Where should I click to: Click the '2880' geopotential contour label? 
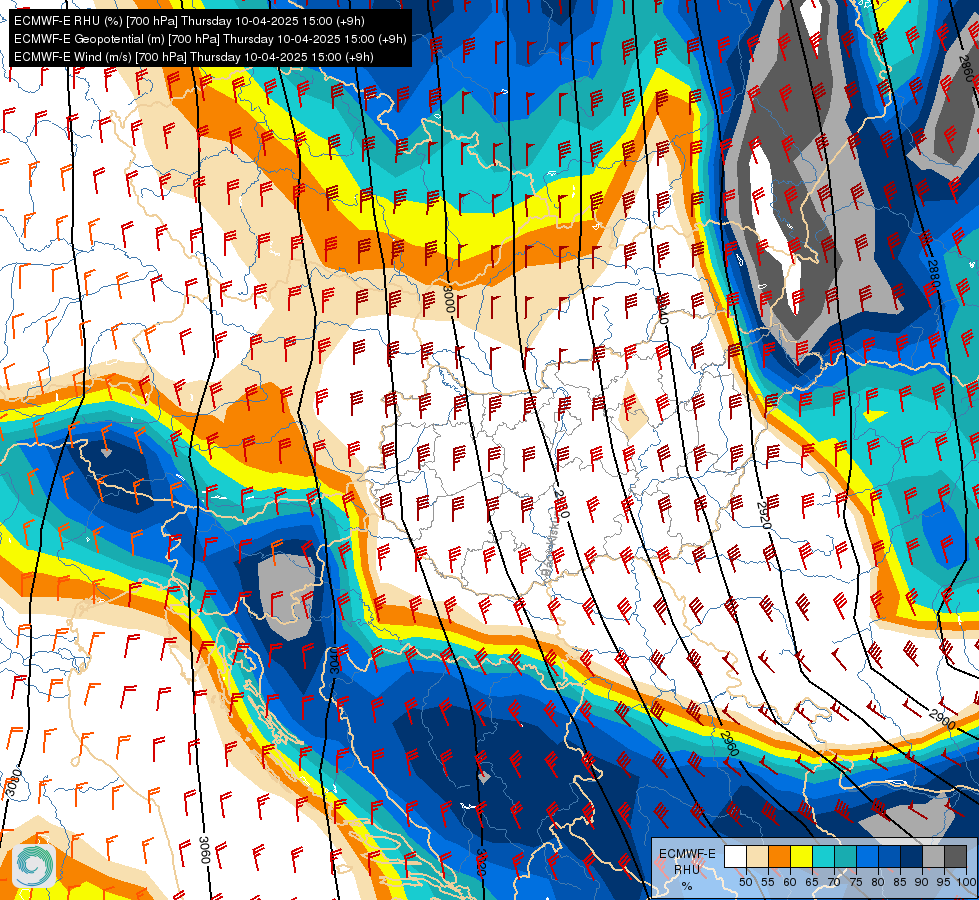click(x=933, y=275)
